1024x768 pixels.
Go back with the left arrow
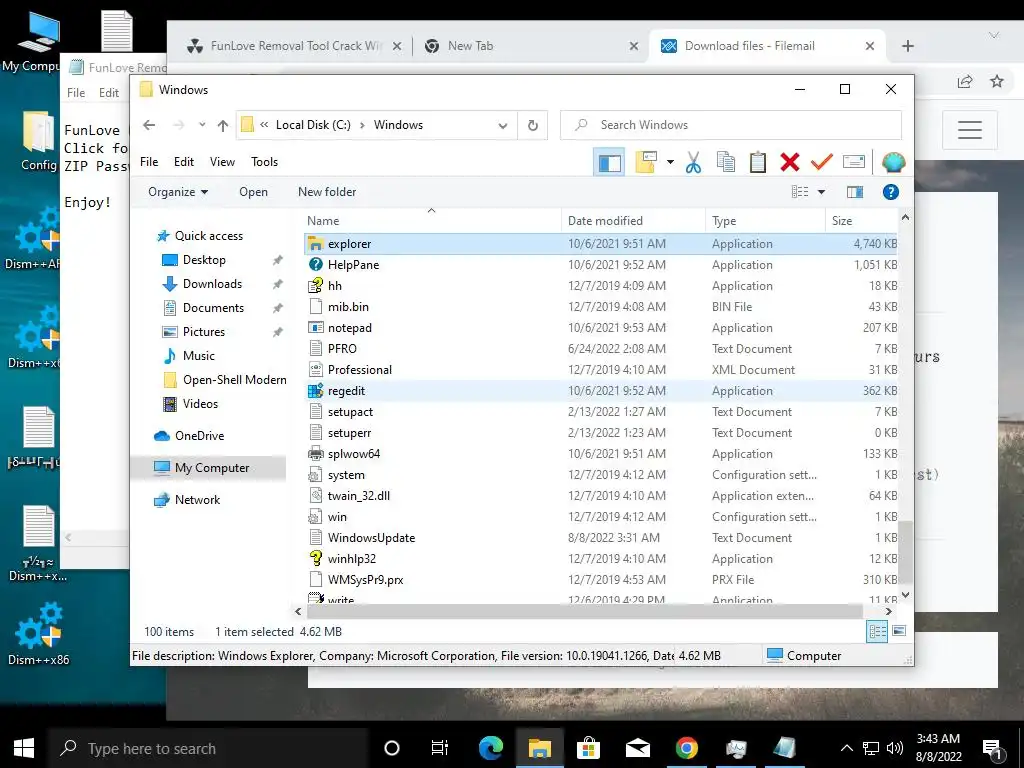[x=150, y=125]
